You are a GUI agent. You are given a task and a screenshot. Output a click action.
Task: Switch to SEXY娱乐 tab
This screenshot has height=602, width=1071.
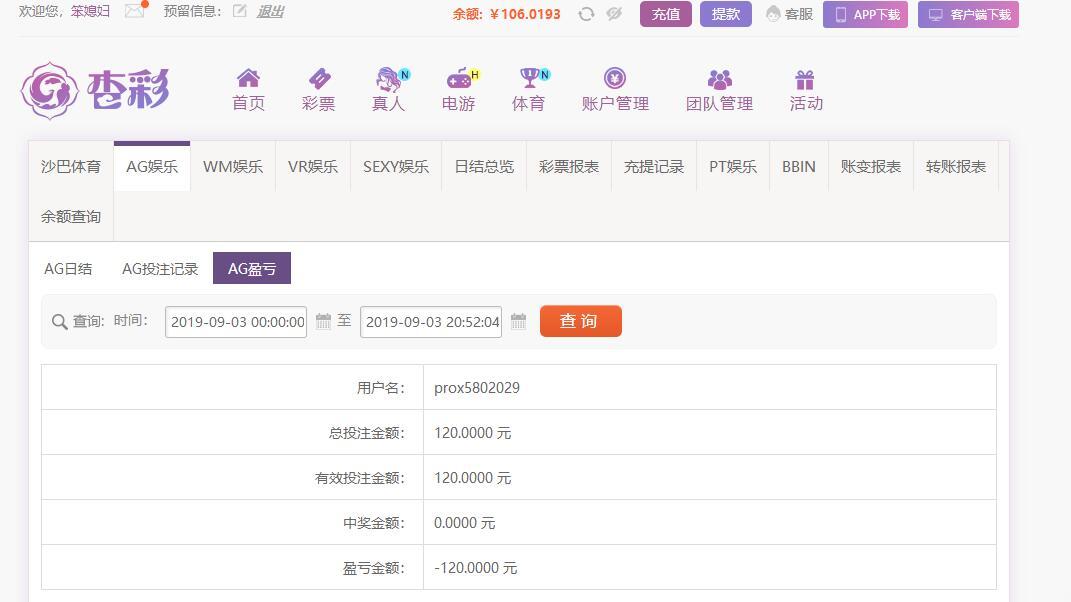[x=396, y=167]
